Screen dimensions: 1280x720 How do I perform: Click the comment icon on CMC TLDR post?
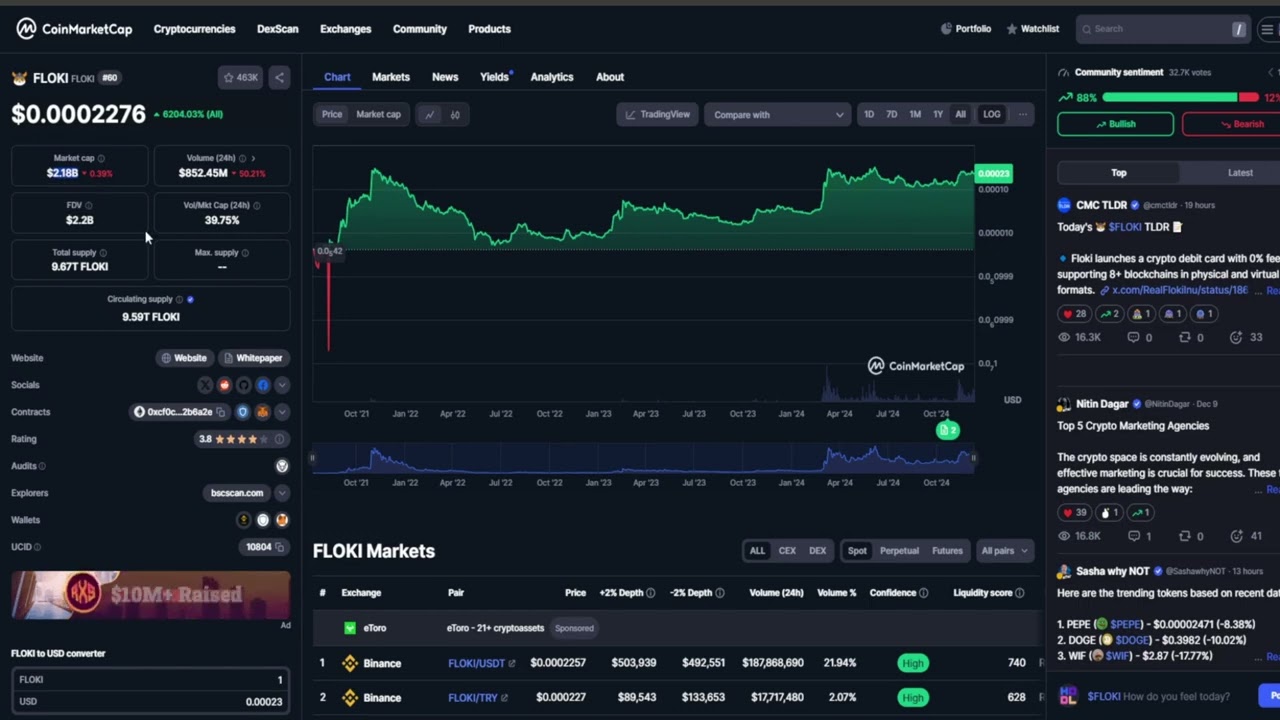pos(1133,338)
